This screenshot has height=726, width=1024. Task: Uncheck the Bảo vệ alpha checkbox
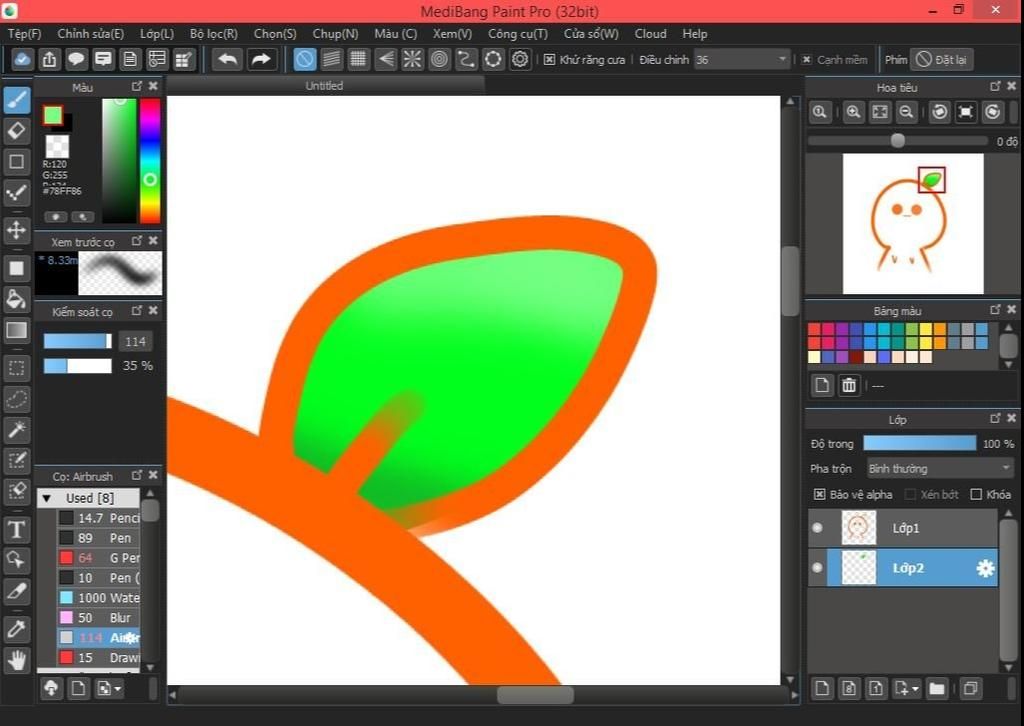point(818,494)
